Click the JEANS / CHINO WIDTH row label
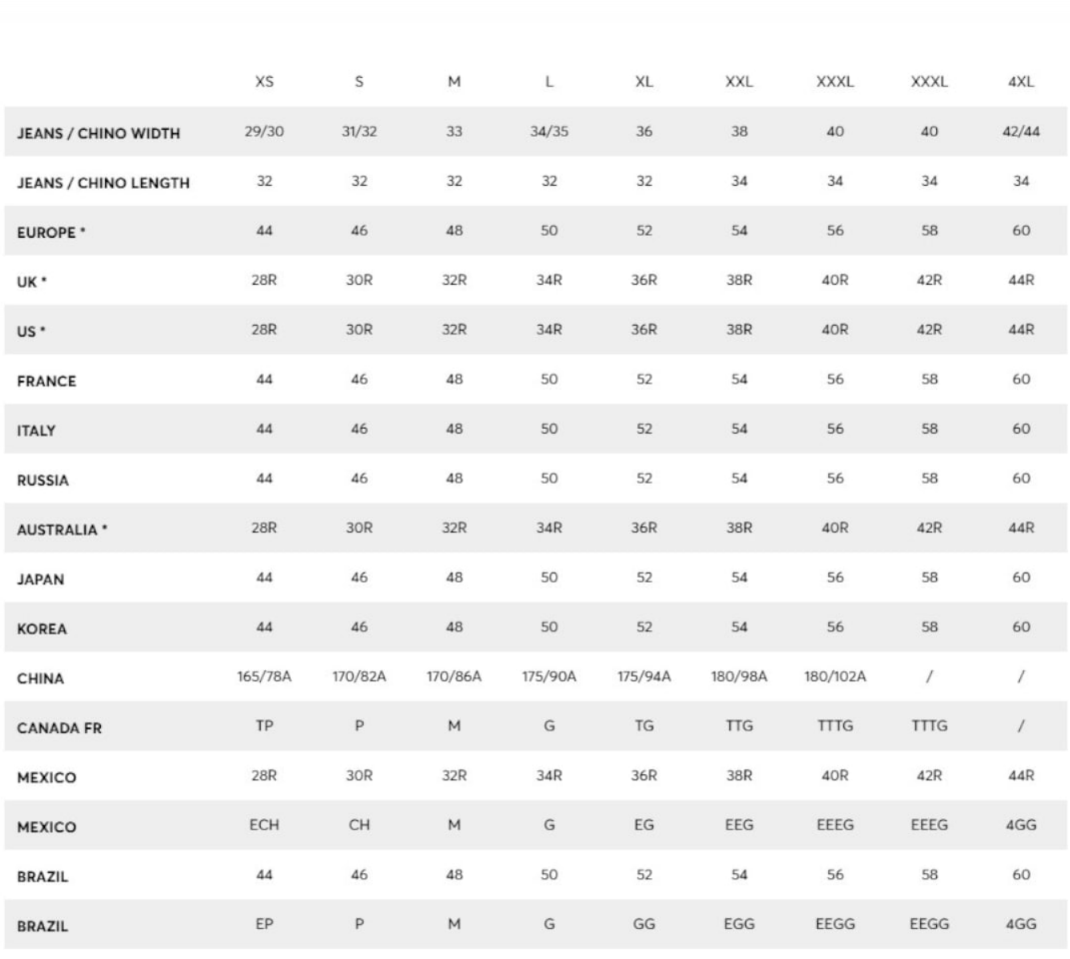Viewport: 1070px width, 959px height. coord(98,133)
